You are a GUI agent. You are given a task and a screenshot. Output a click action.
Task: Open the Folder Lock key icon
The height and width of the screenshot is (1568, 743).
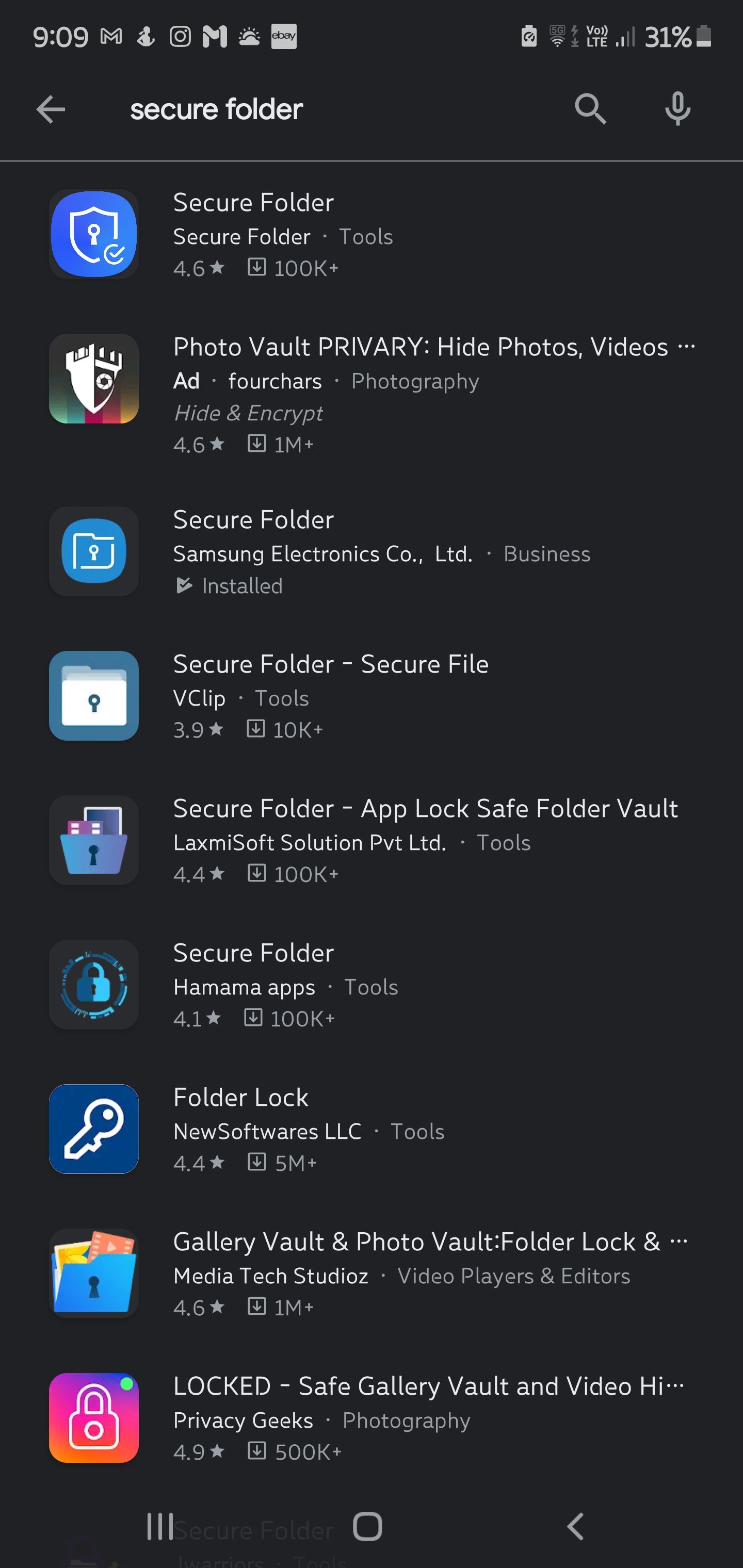(94, 1129)
